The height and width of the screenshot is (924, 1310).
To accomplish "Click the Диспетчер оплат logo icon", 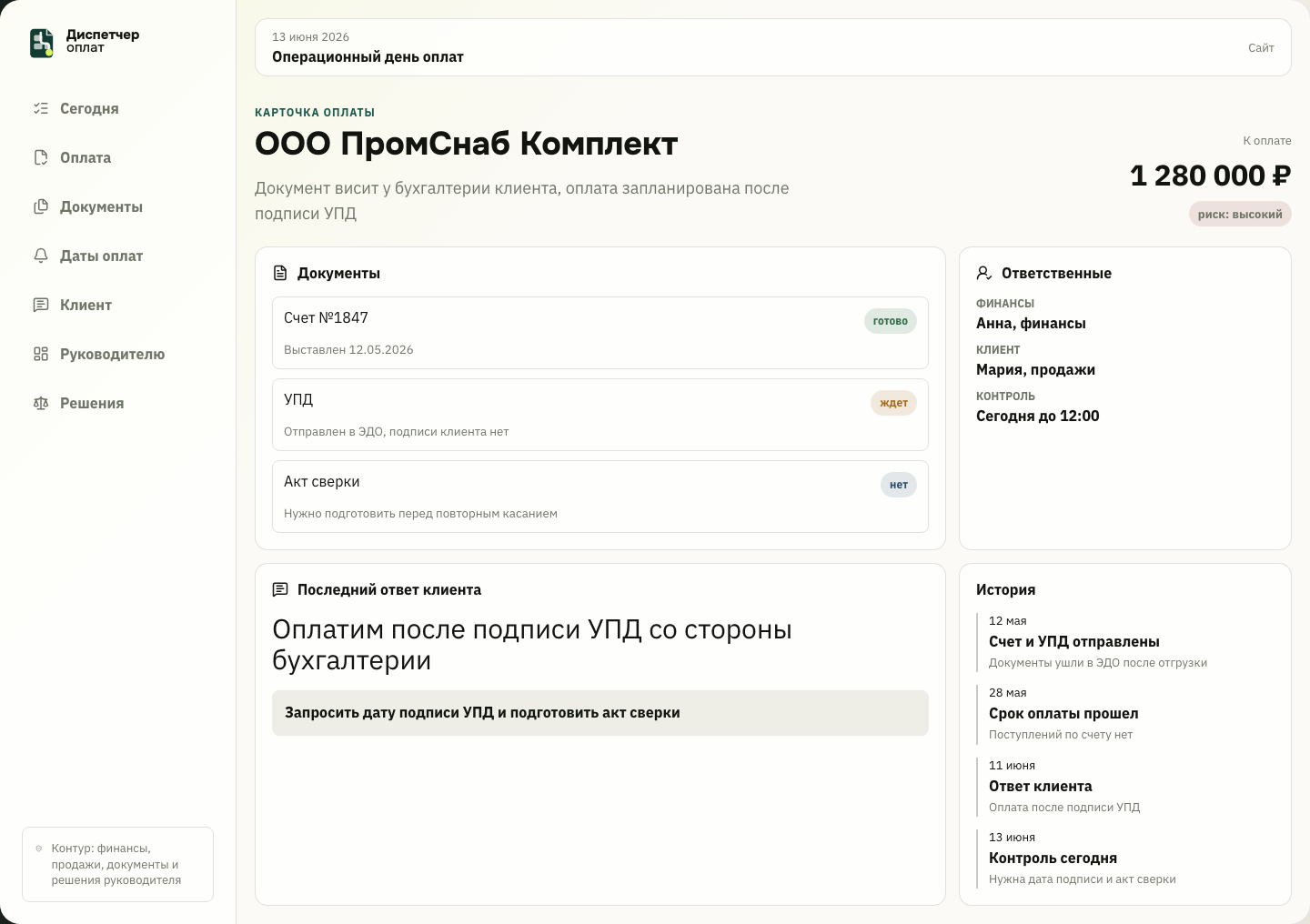I will coord(42,43).
